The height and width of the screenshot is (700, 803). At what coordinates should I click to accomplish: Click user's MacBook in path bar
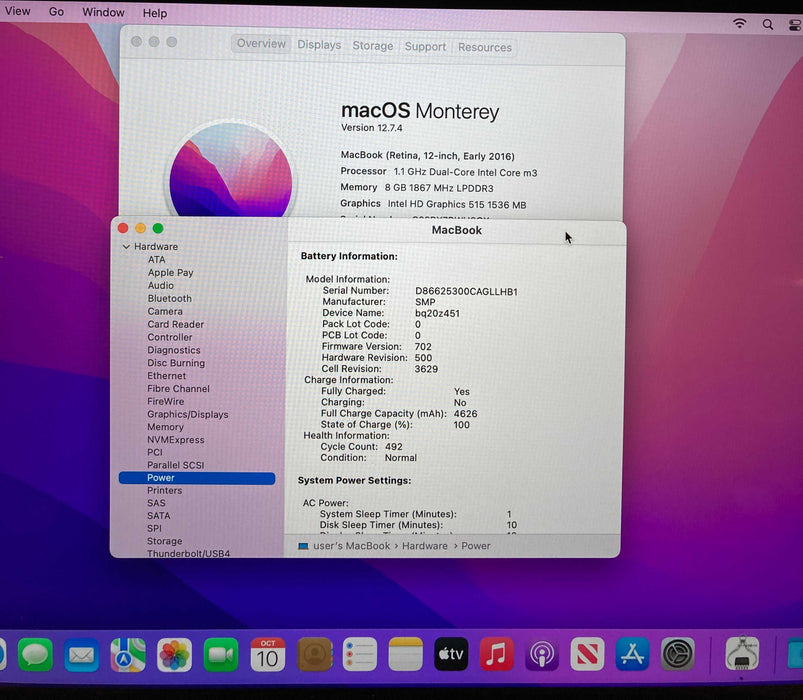coord(351,546)
